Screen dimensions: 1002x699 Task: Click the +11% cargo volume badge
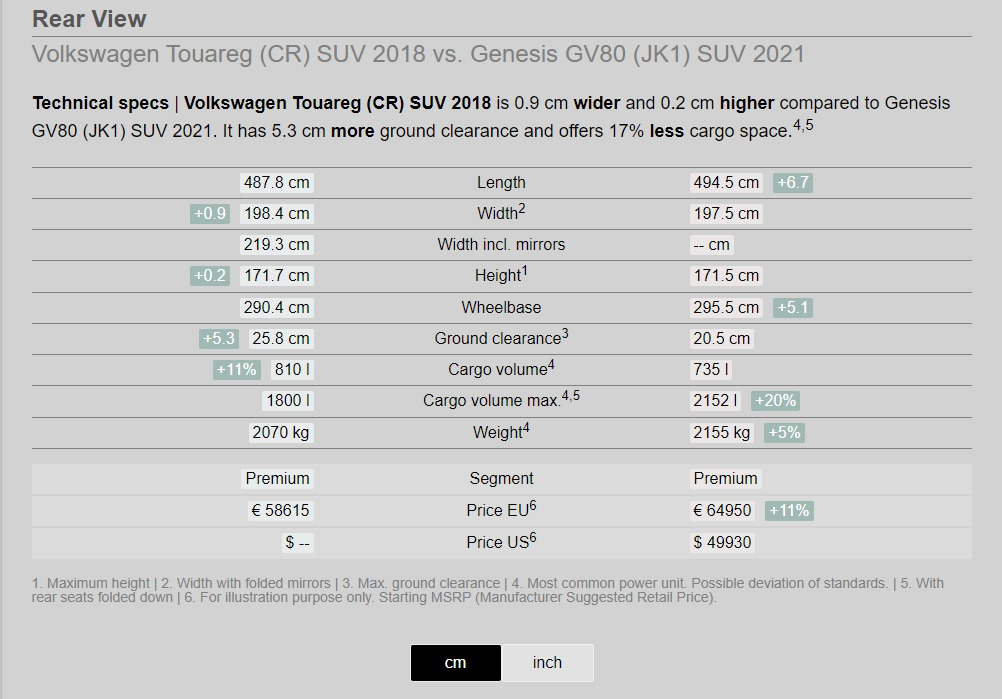tap(236, 369)
